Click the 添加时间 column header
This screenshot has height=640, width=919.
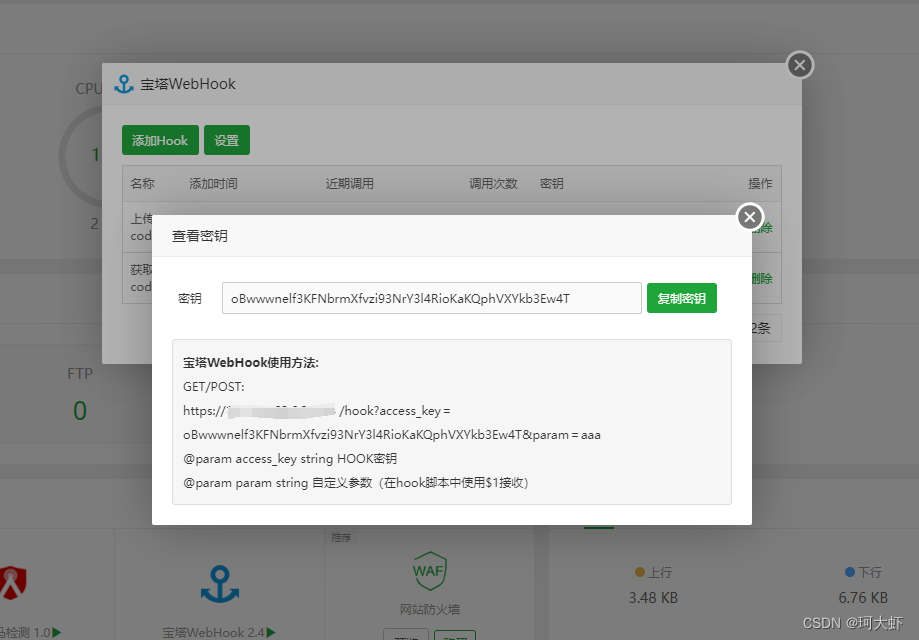213,183
